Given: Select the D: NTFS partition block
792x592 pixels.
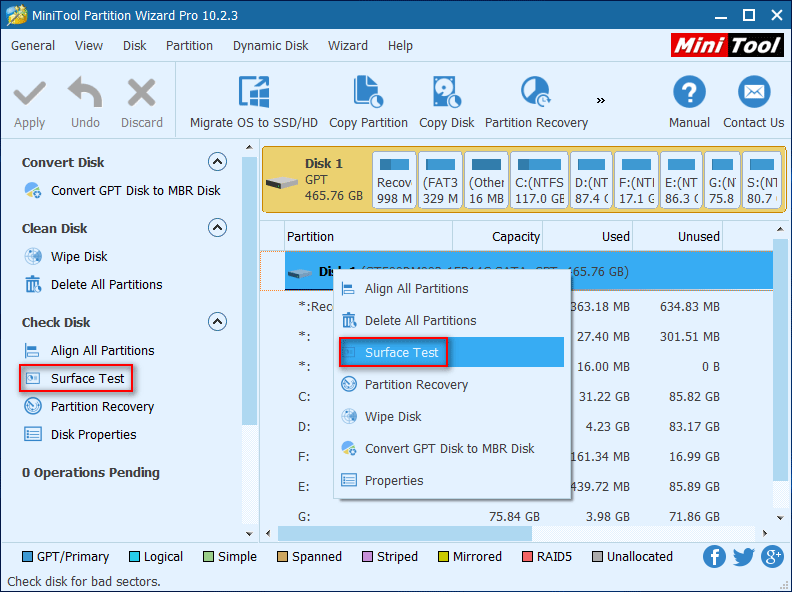Looking at the screenshot, I should click(591, 180).
